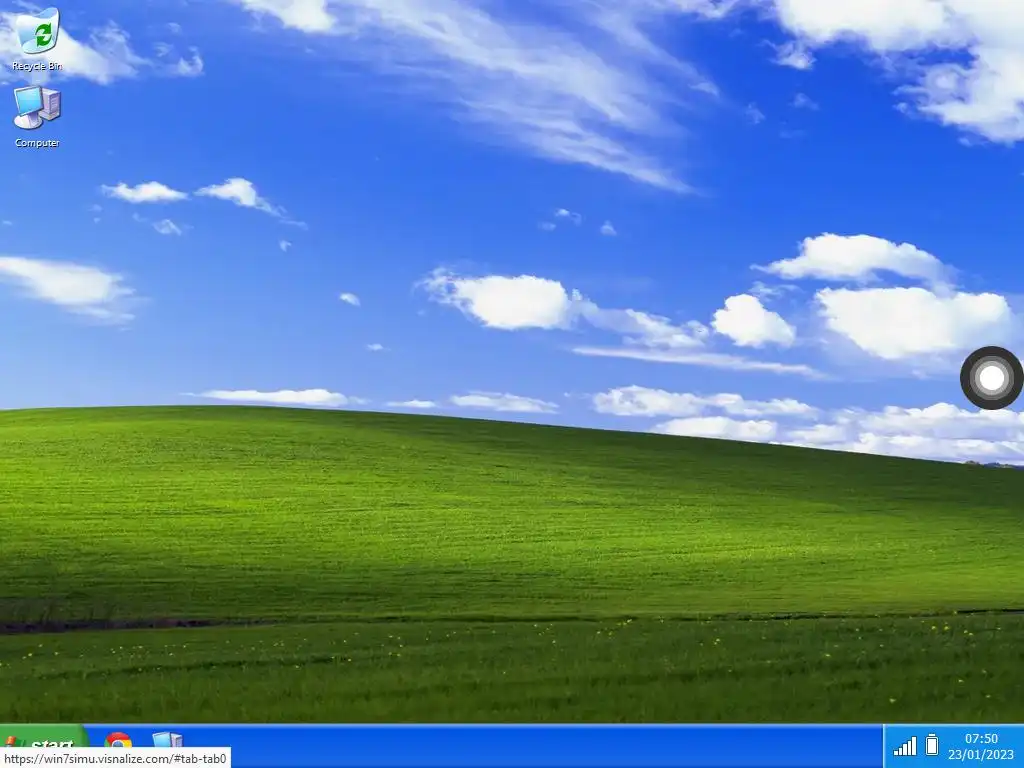Open the clock showing 07:50

981,739
